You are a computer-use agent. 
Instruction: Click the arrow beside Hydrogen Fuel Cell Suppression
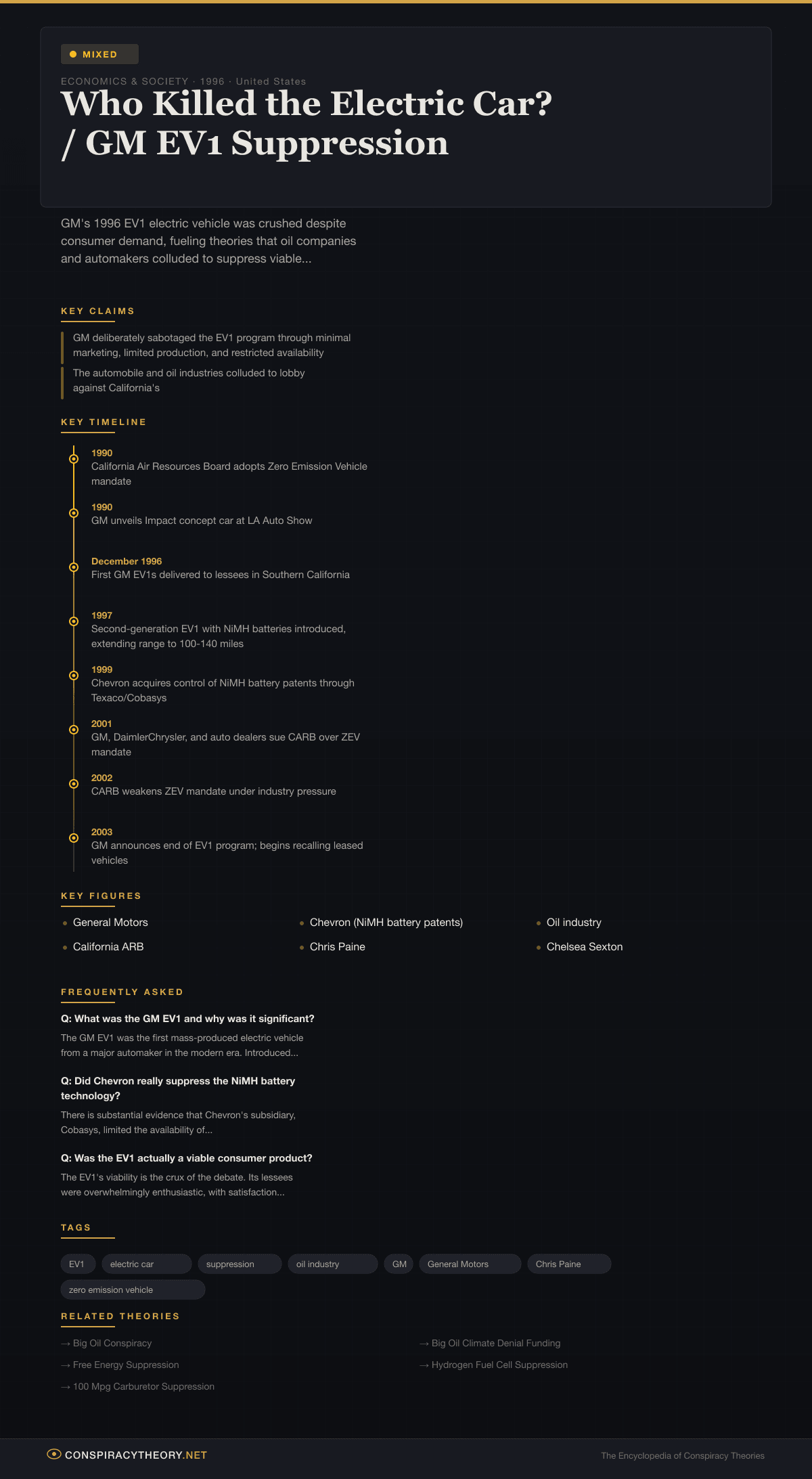[424, 1365]
